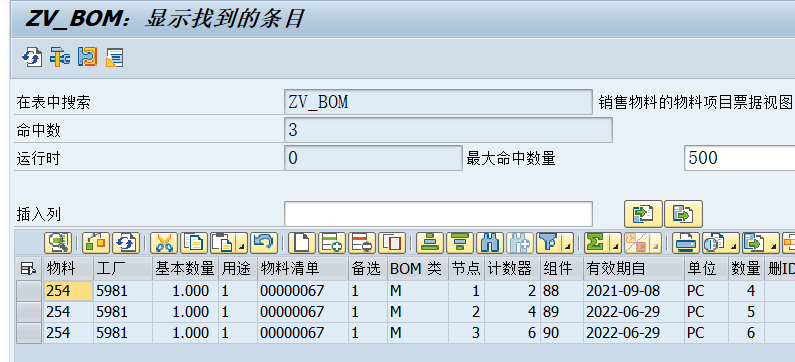Click the Copy text icon
The width and height of the screenshot is (795, 362).
coord(194,243)
